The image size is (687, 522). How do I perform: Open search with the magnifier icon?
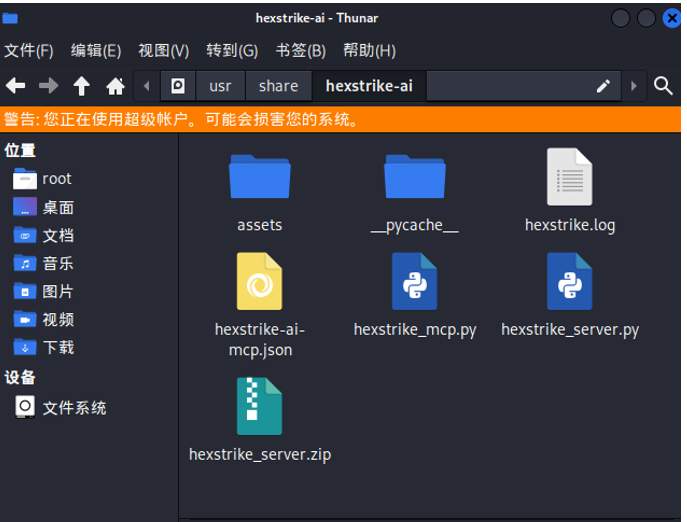(663, 86)
